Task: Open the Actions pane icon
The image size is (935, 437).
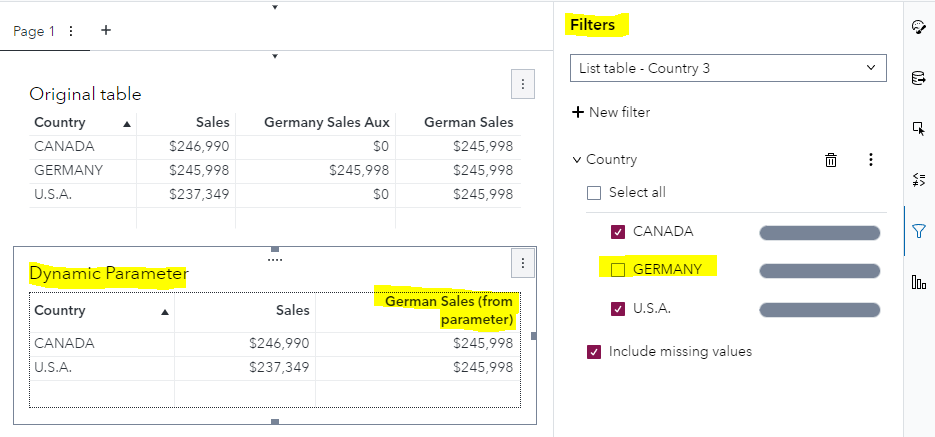Action: point(918,129)
